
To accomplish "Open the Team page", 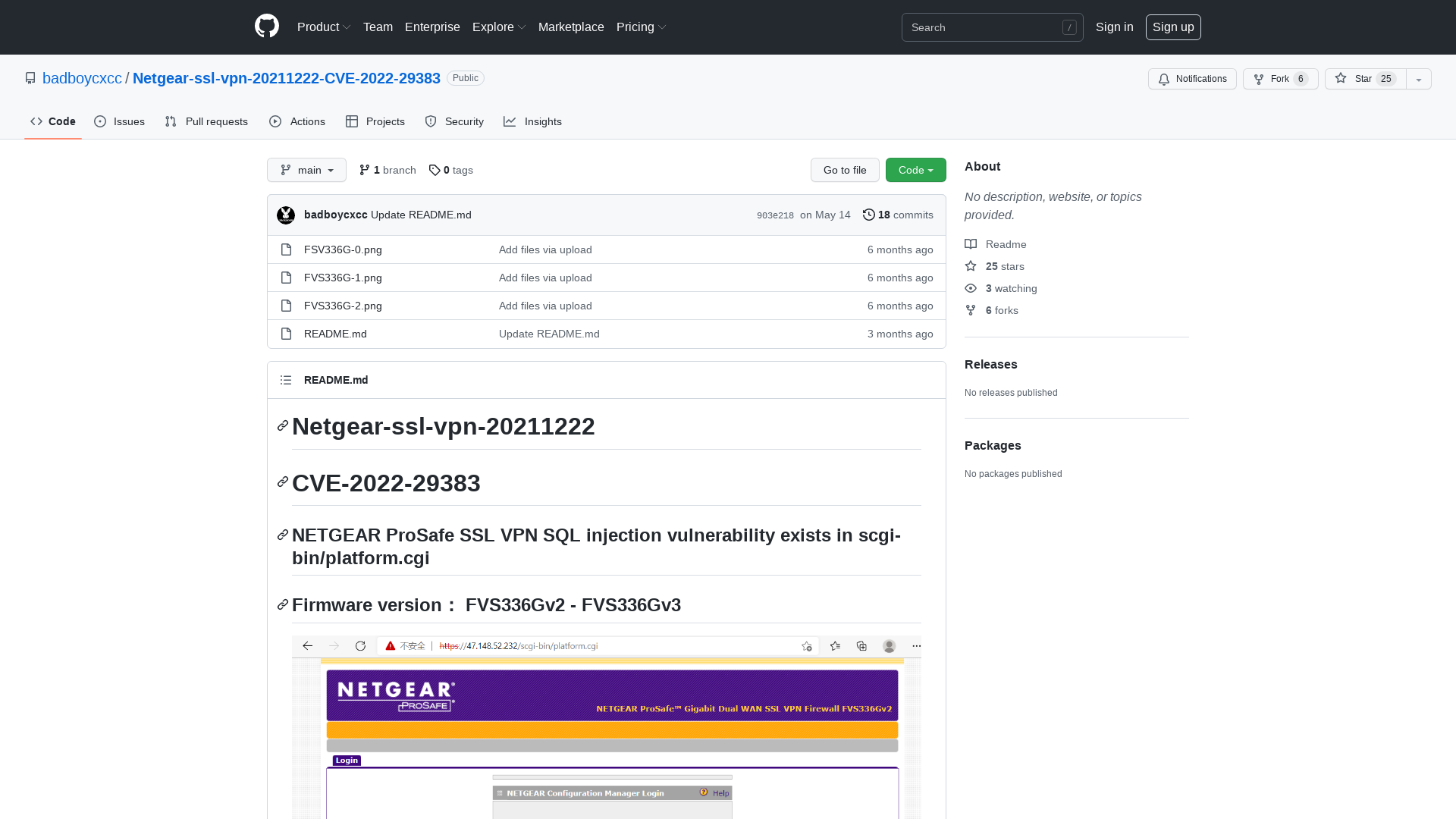I will click(x=378, y=27).
